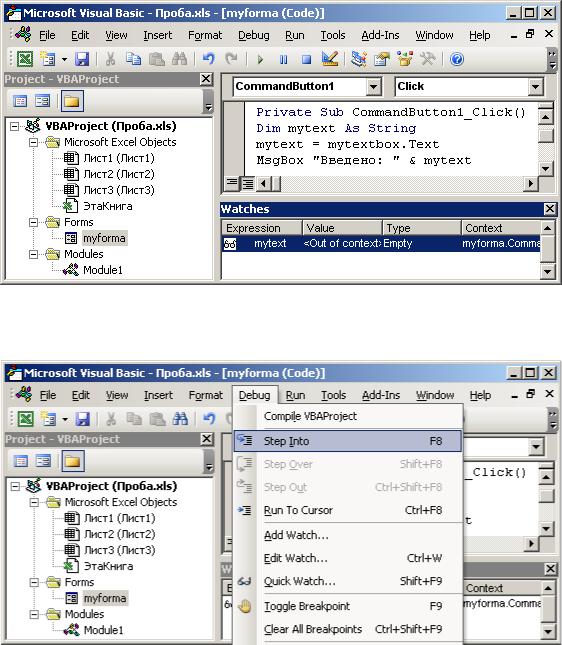Collapse VBAProject (Проба.xls) node in upper tree
Image resolution: width=562 pixels, height=645 pixels.
14,126
